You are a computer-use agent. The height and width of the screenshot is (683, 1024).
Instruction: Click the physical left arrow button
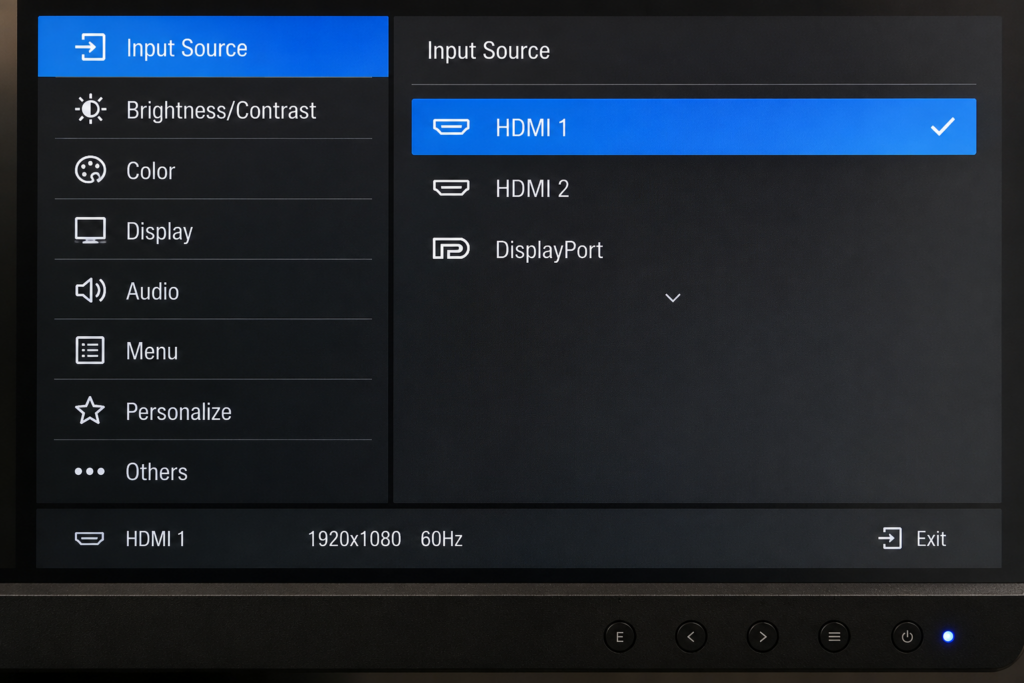point(691,637)
